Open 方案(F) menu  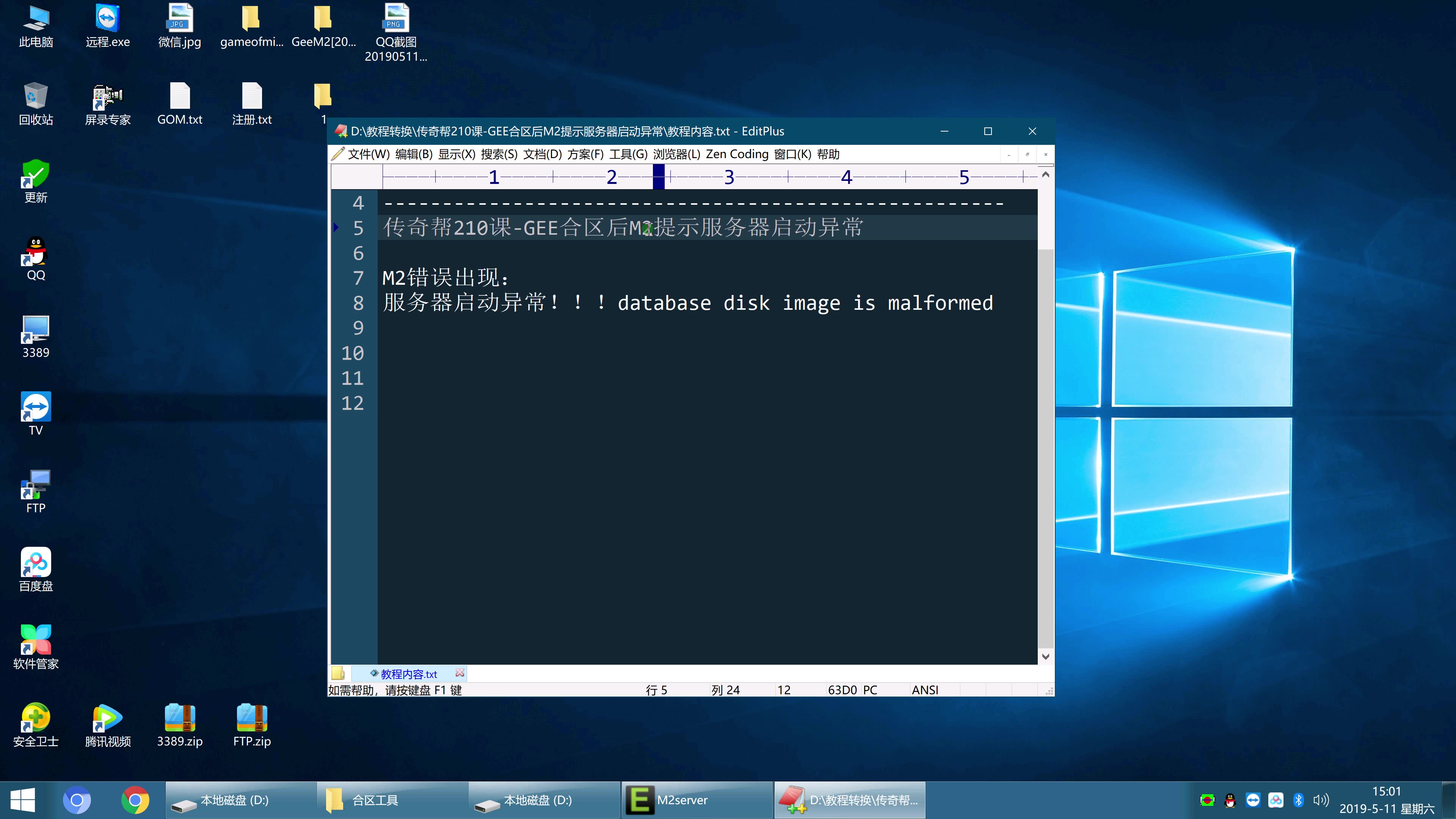coord(585,154)
